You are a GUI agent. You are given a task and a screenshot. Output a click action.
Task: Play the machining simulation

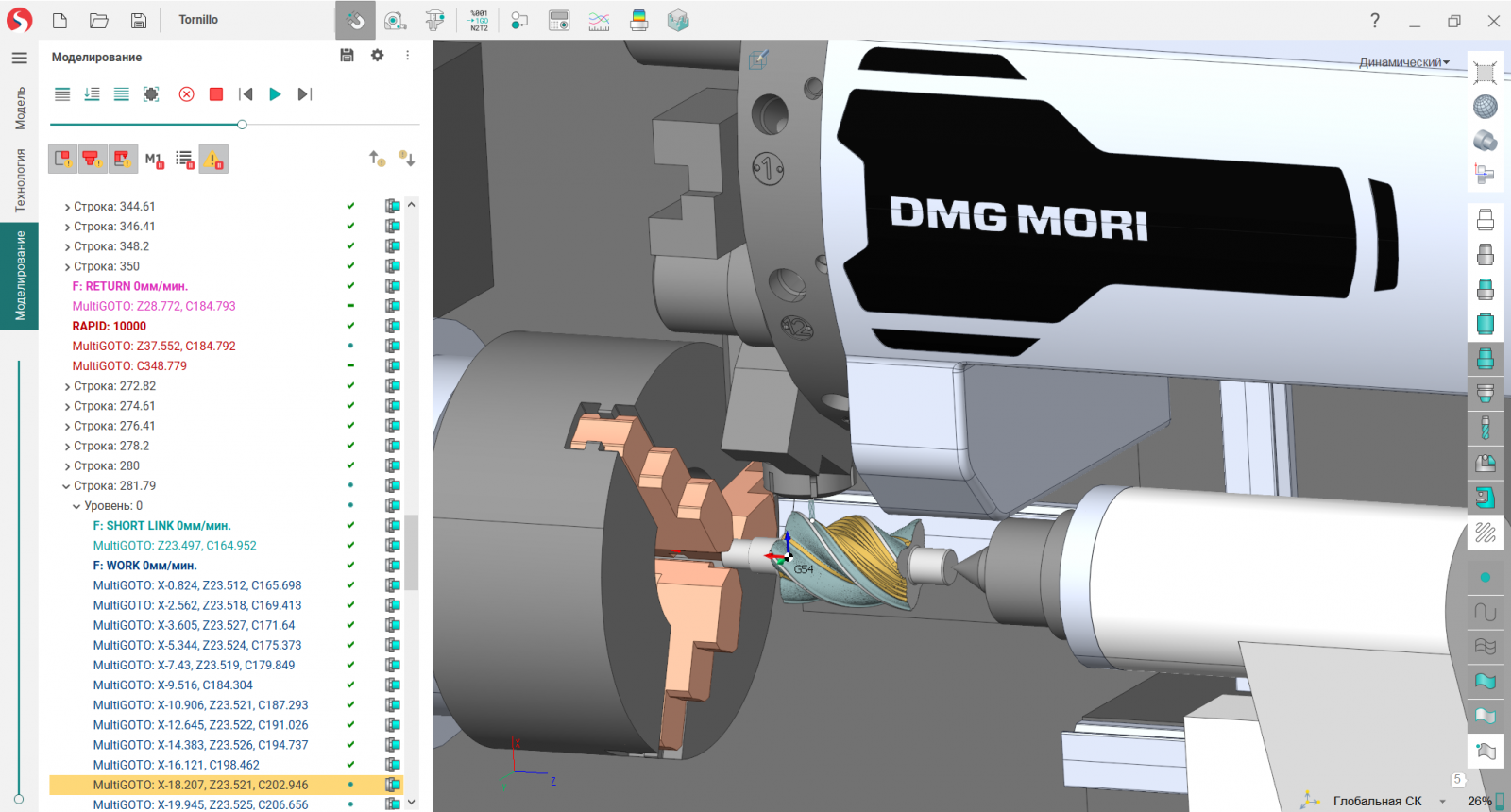(x=275, y=94)
